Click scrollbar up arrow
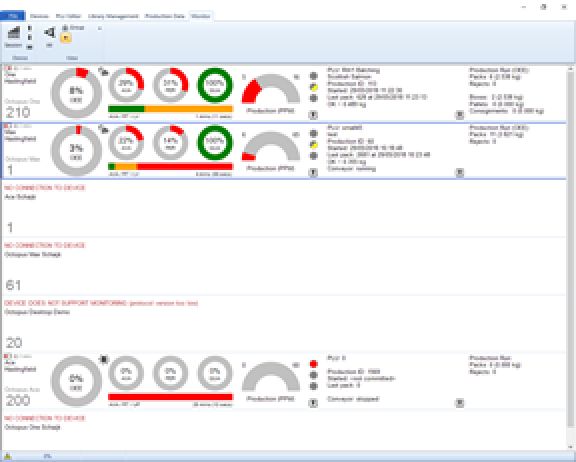Viewport: 576px width, 462px height. point(570,69)
